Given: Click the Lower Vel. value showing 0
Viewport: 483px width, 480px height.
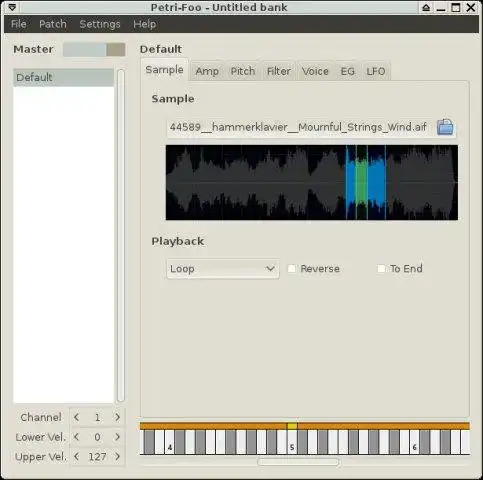Looking at the screenshot, I should pos(97,437).
